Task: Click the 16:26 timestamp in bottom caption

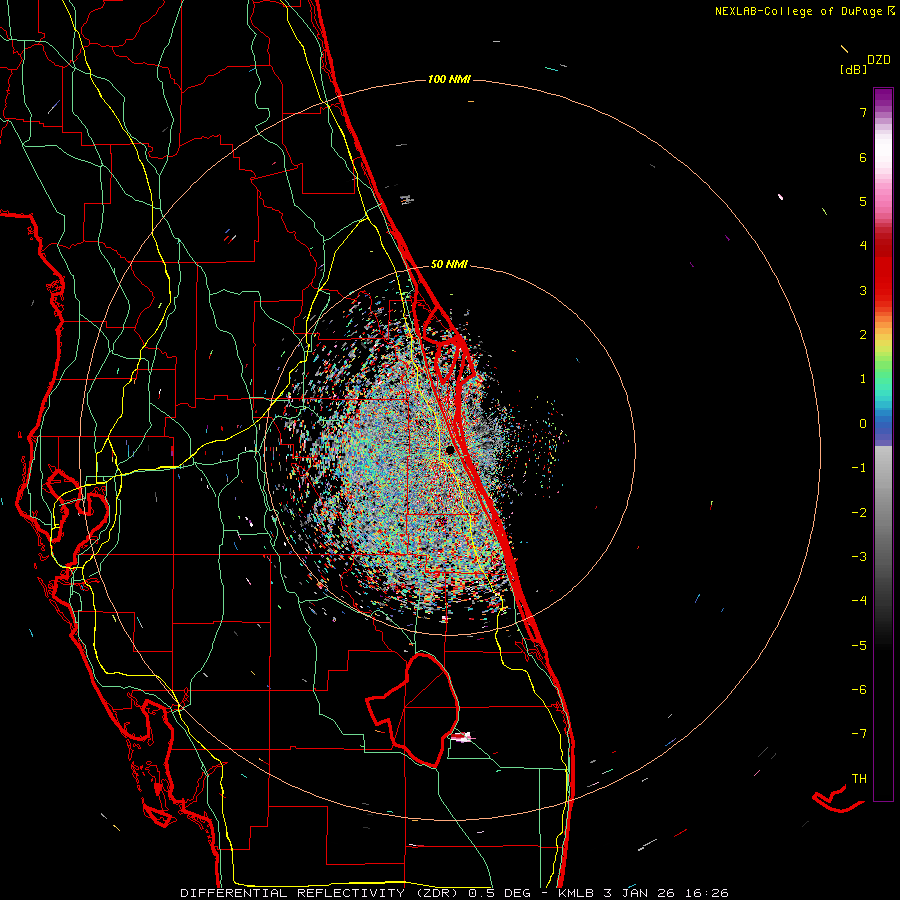Action: 709,893
